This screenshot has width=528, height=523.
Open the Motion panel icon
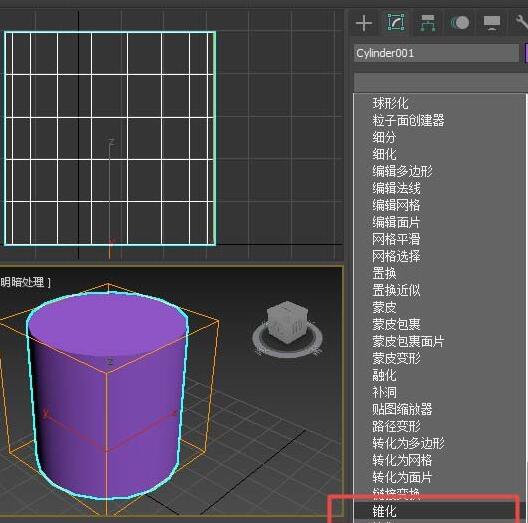460,23
